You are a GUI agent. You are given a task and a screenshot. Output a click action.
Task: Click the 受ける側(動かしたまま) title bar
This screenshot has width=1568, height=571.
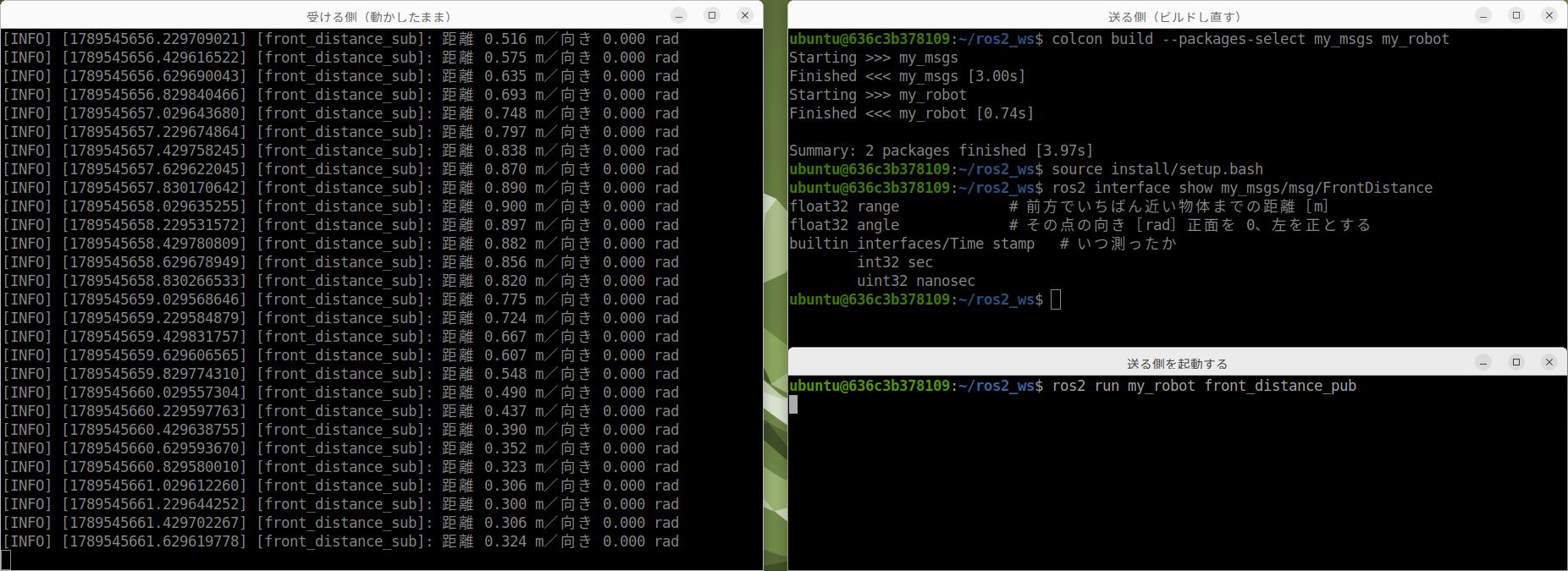379,16
